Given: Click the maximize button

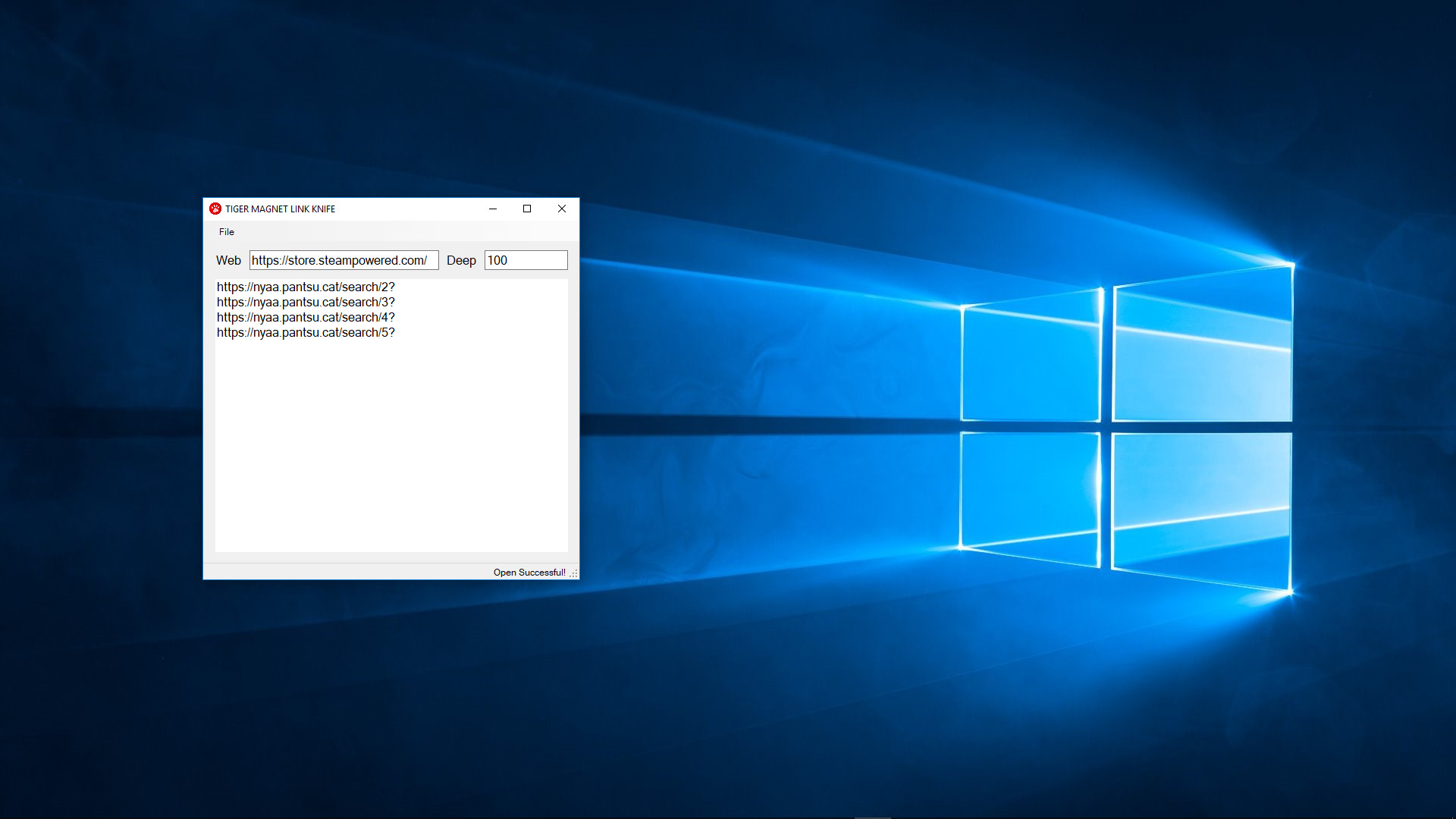Looking at the screenshot, I should click(527, 209).
